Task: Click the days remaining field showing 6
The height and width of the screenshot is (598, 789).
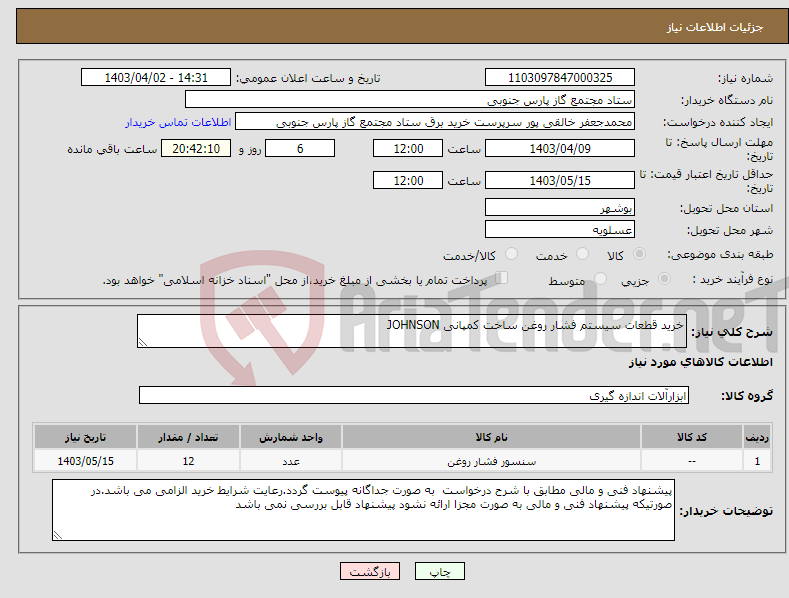Action: pyautogui.click(x=300, y=148)
